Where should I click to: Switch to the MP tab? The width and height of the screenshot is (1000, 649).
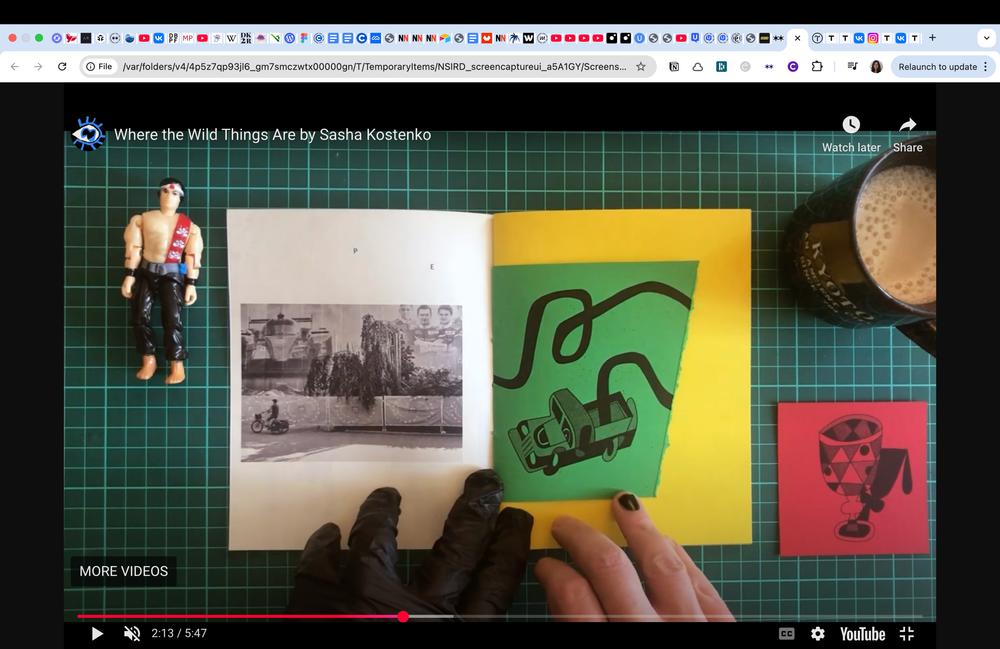click(188, 38)
